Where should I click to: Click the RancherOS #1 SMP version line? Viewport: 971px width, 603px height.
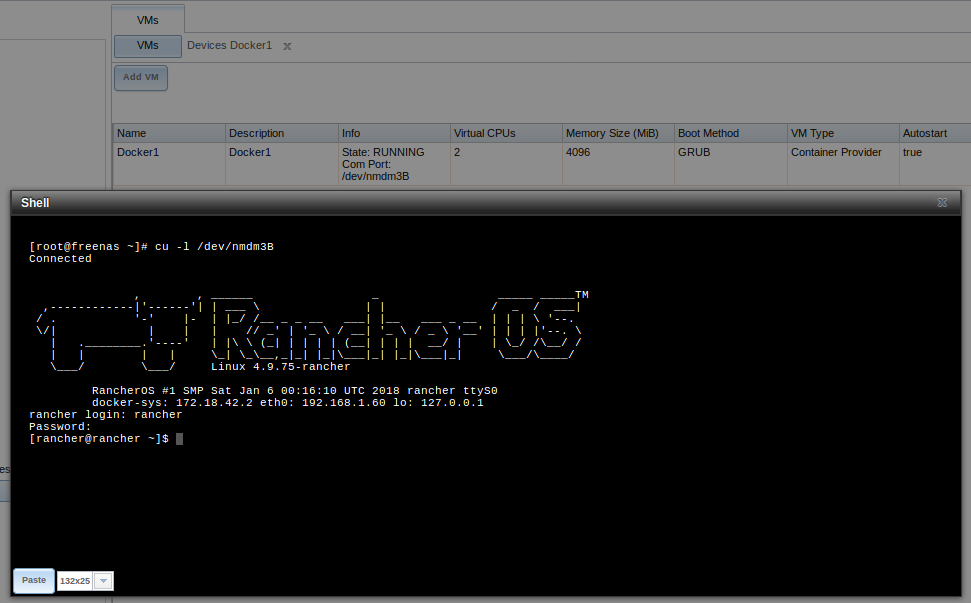295,391
